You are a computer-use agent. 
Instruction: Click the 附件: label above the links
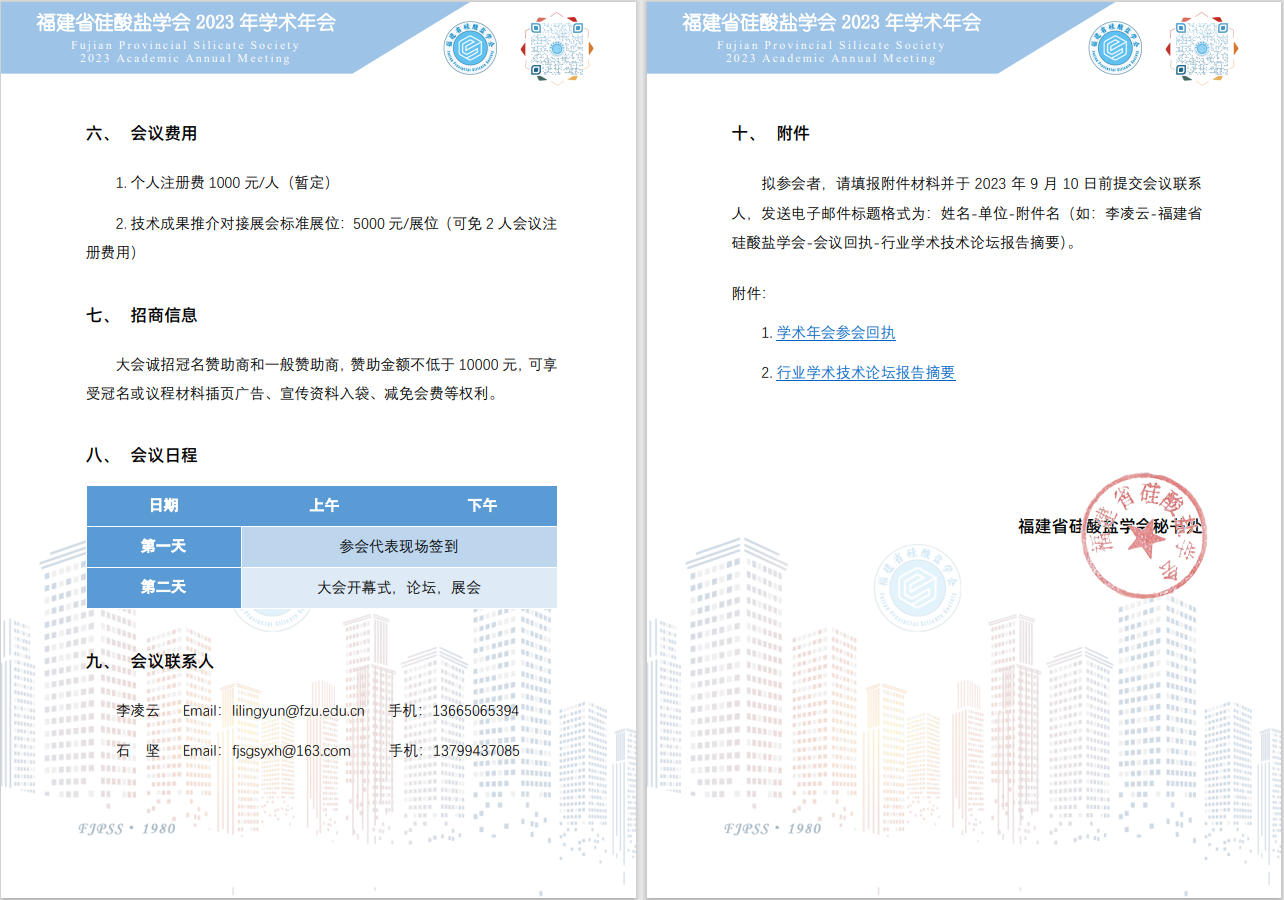tap(749, 295)
